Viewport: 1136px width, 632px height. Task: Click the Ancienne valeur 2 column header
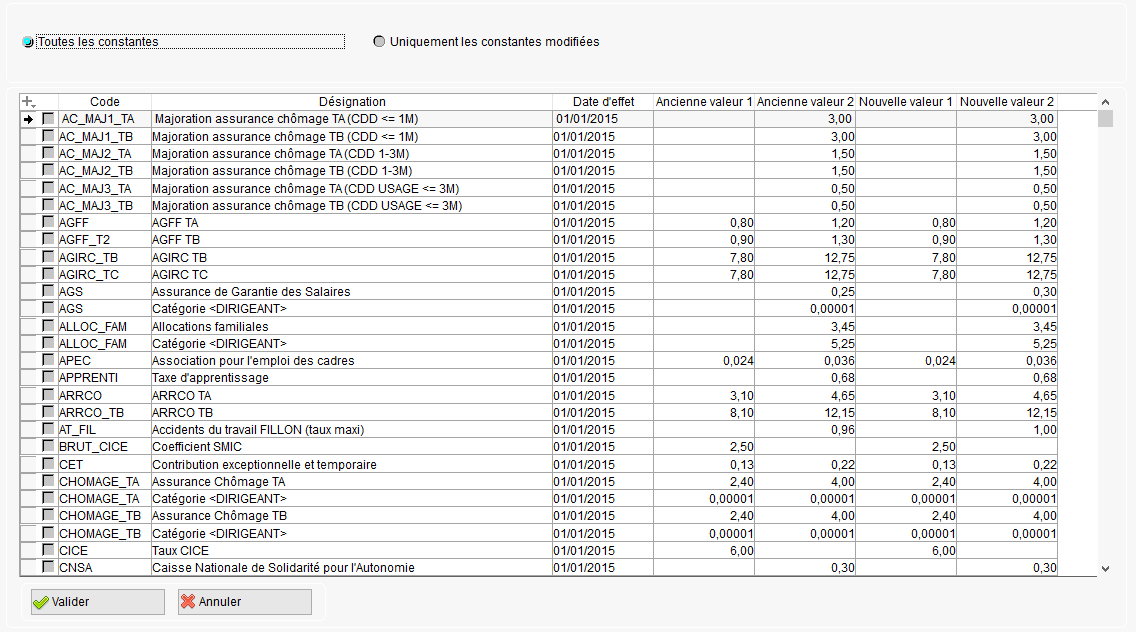805,102
